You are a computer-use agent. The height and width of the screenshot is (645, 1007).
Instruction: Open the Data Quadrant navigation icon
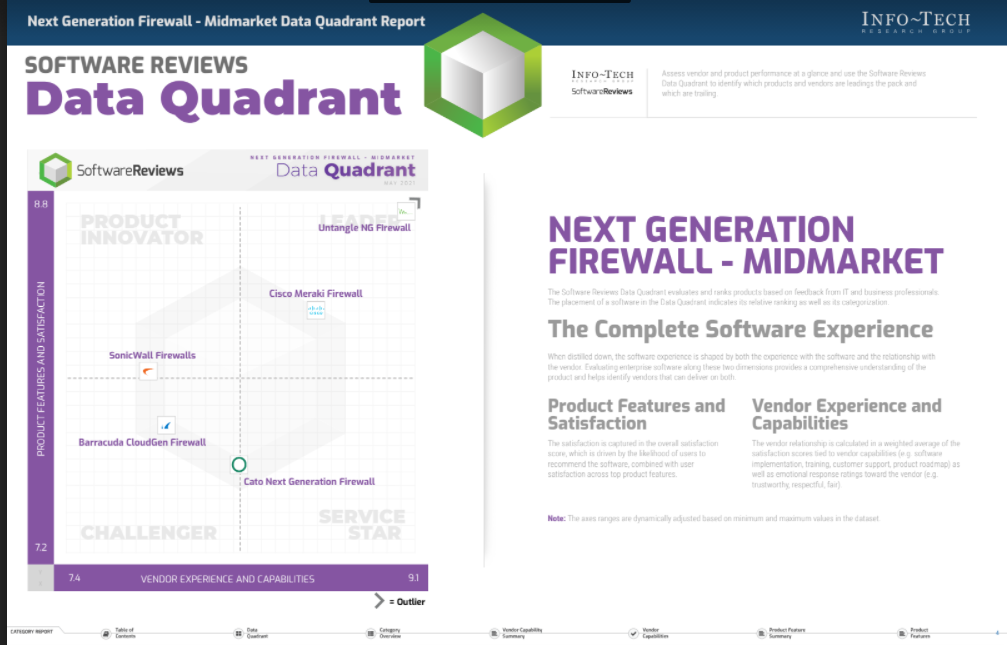[x=238, y=633]
